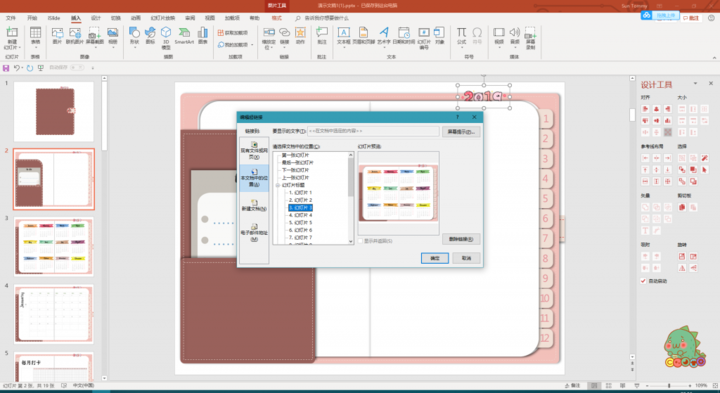Click the Text Box (文本框) icon
The image size is (720, 393).
tap(343, 36)
